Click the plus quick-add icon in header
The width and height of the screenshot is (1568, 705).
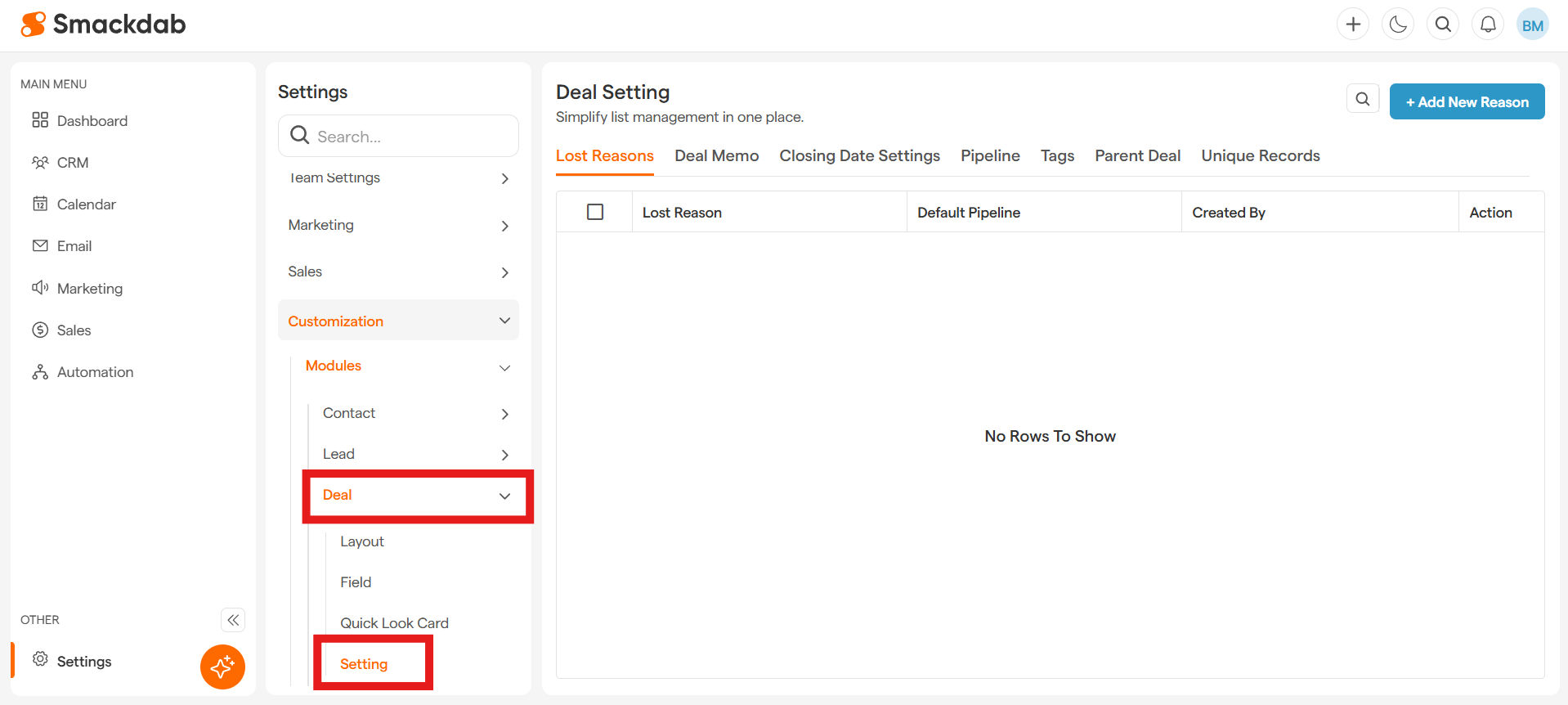1353,25
